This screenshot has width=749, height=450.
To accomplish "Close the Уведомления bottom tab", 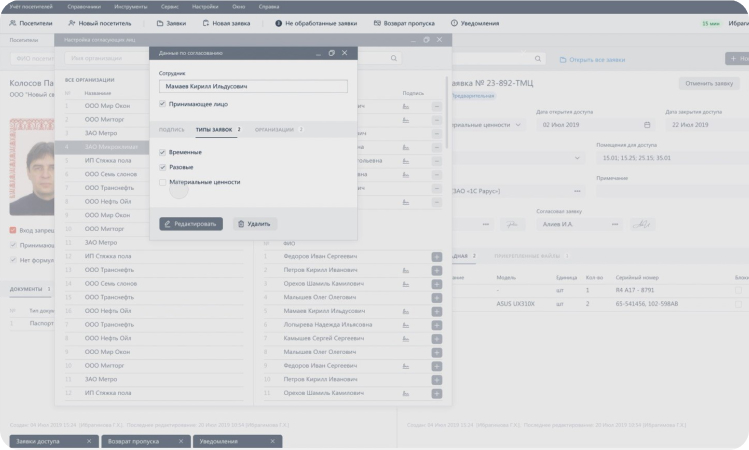I will tap(272, 441).
